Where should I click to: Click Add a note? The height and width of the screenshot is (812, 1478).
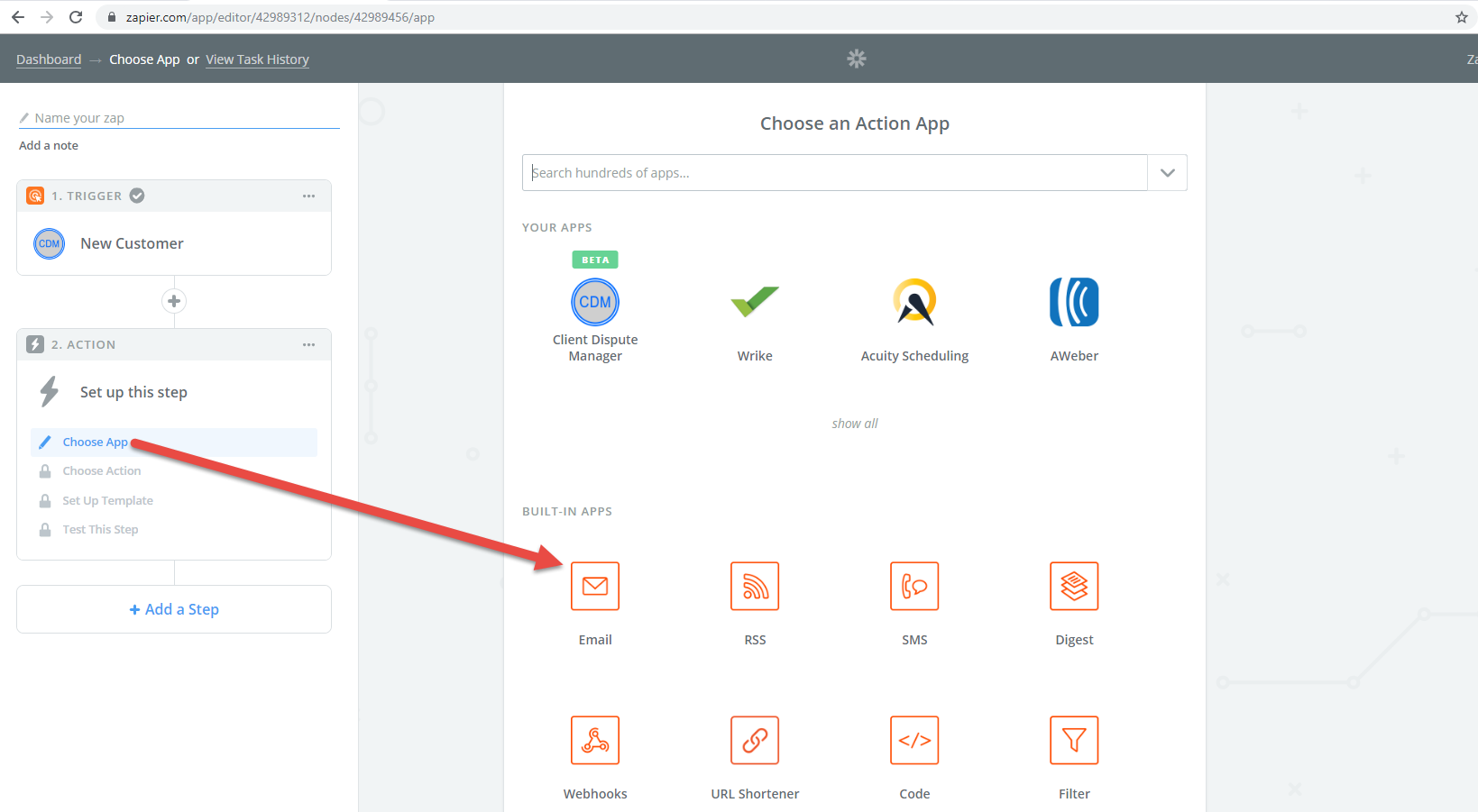[x=49, y=145]
